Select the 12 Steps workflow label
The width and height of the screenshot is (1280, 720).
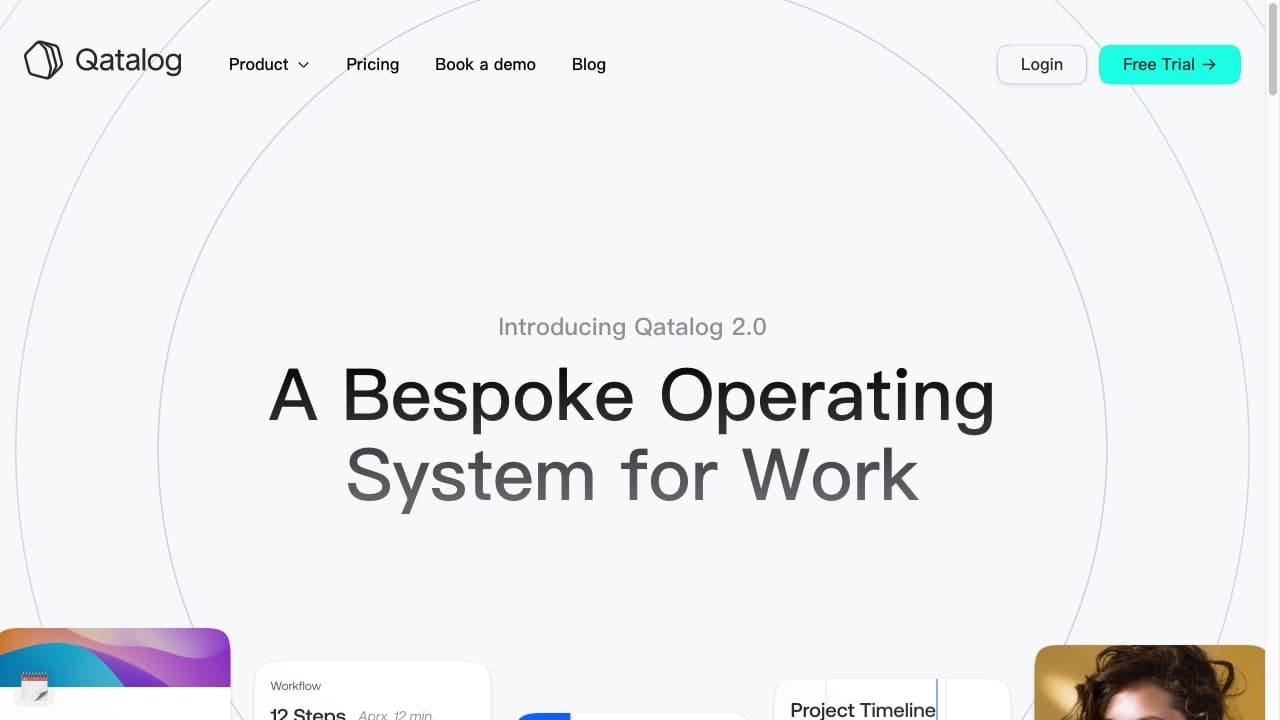coord(307,713)
